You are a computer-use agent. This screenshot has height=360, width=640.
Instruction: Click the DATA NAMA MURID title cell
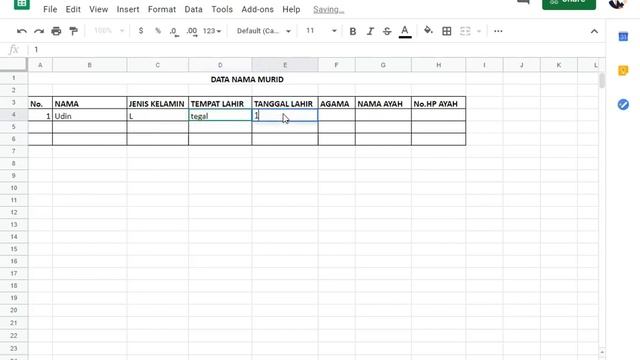click(247, 79)
